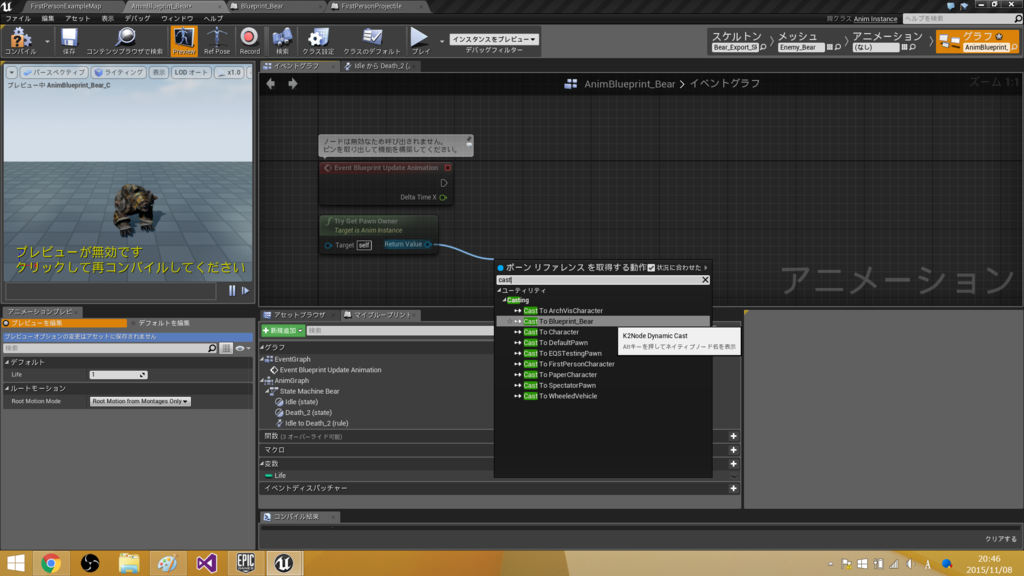The image size is (1024, 576).
Task: Toggle the Preview toolbar button
Action: click(184, 40)
